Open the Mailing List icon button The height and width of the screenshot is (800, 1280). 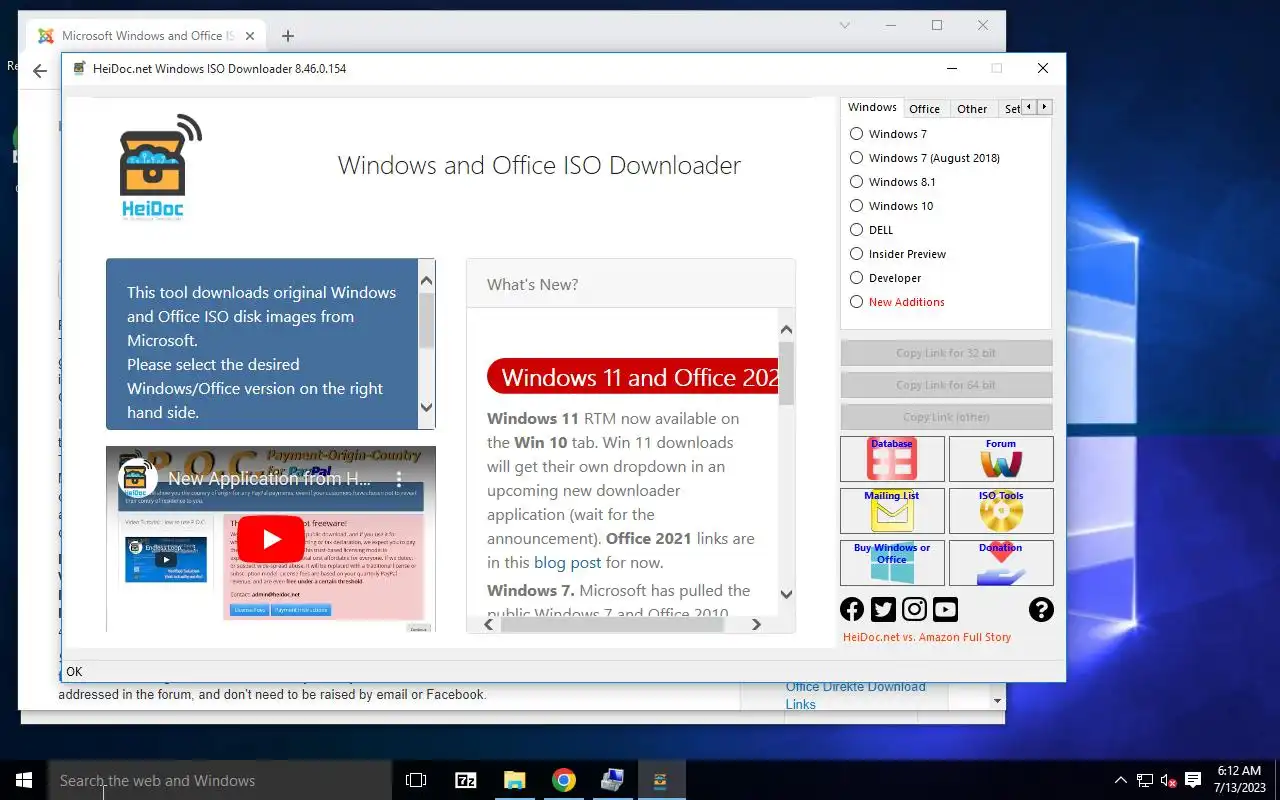point(892,511)
